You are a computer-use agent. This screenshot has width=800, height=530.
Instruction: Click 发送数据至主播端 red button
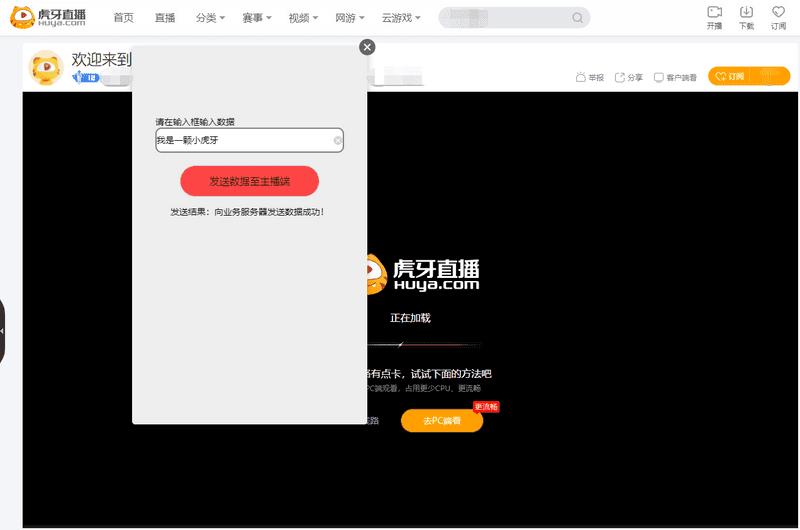tap(249, 181)
